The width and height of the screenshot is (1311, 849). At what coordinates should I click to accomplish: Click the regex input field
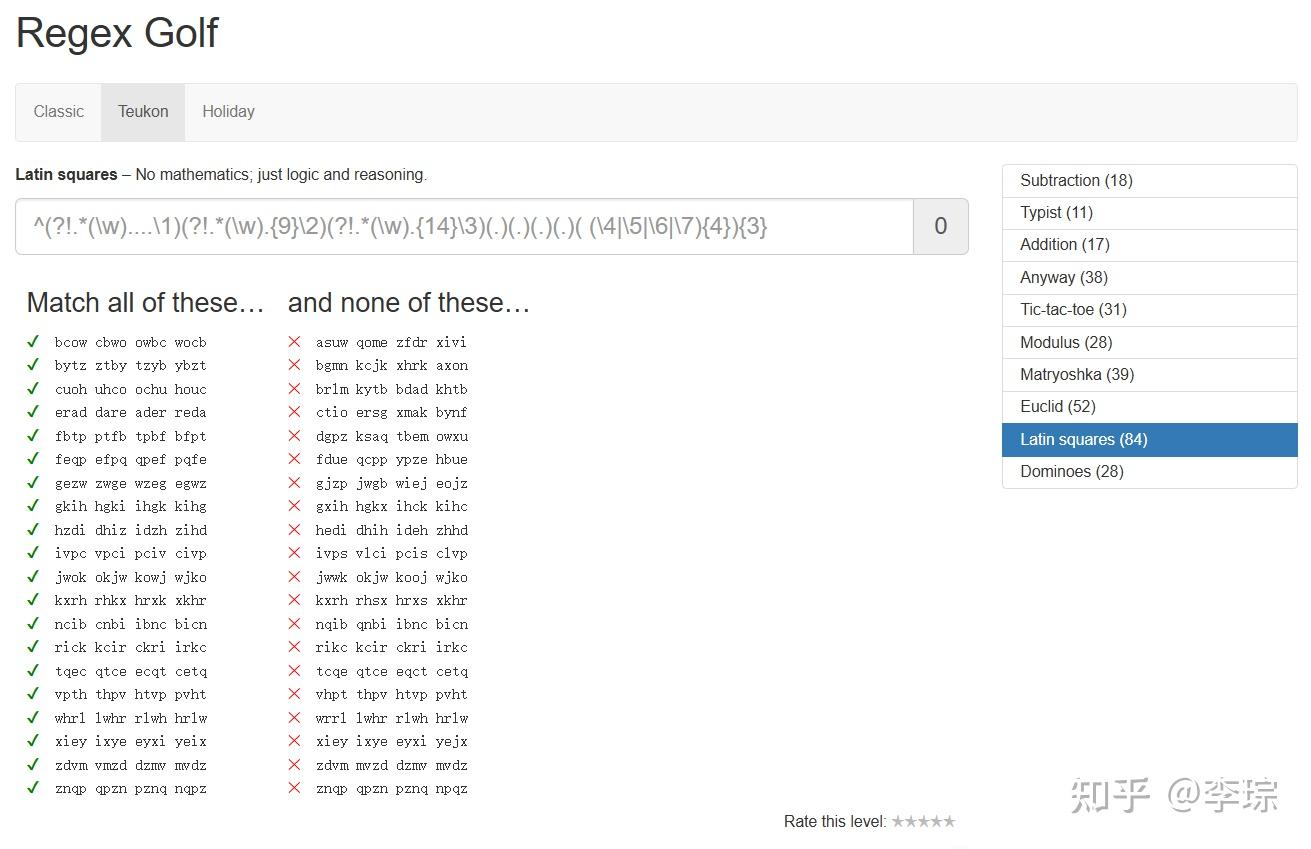click(464, 227)
